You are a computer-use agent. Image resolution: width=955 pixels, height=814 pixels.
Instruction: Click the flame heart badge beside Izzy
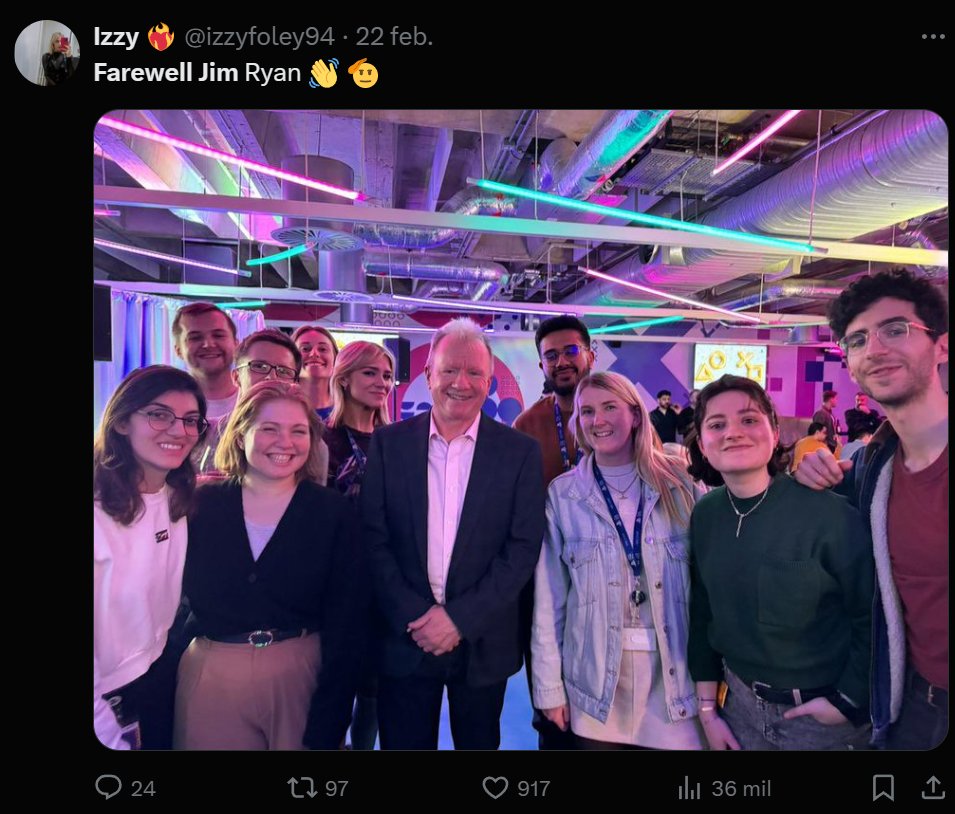pos(161,37)
